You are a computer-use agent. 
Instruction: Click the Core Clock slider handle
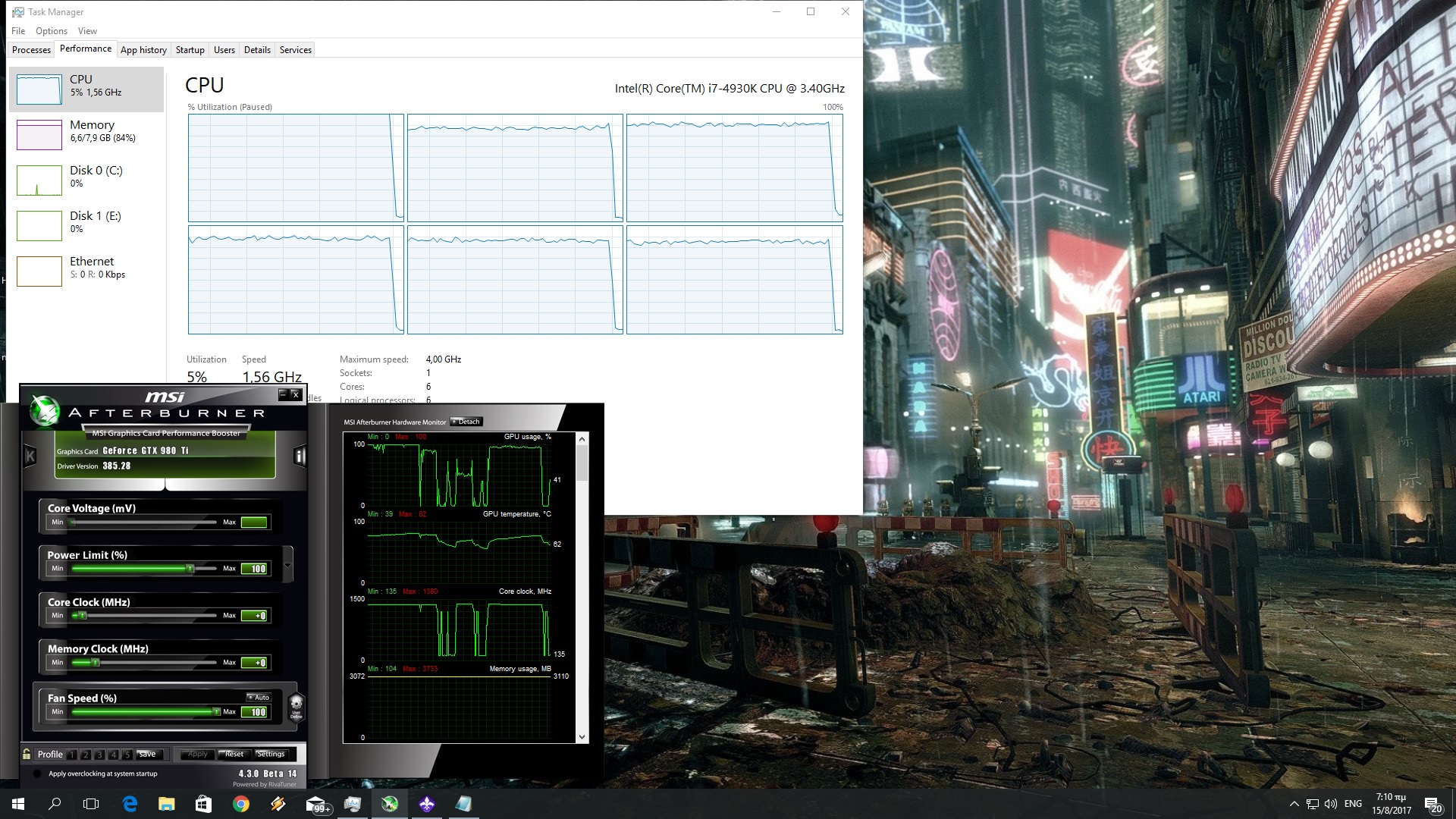coord(82,616)
